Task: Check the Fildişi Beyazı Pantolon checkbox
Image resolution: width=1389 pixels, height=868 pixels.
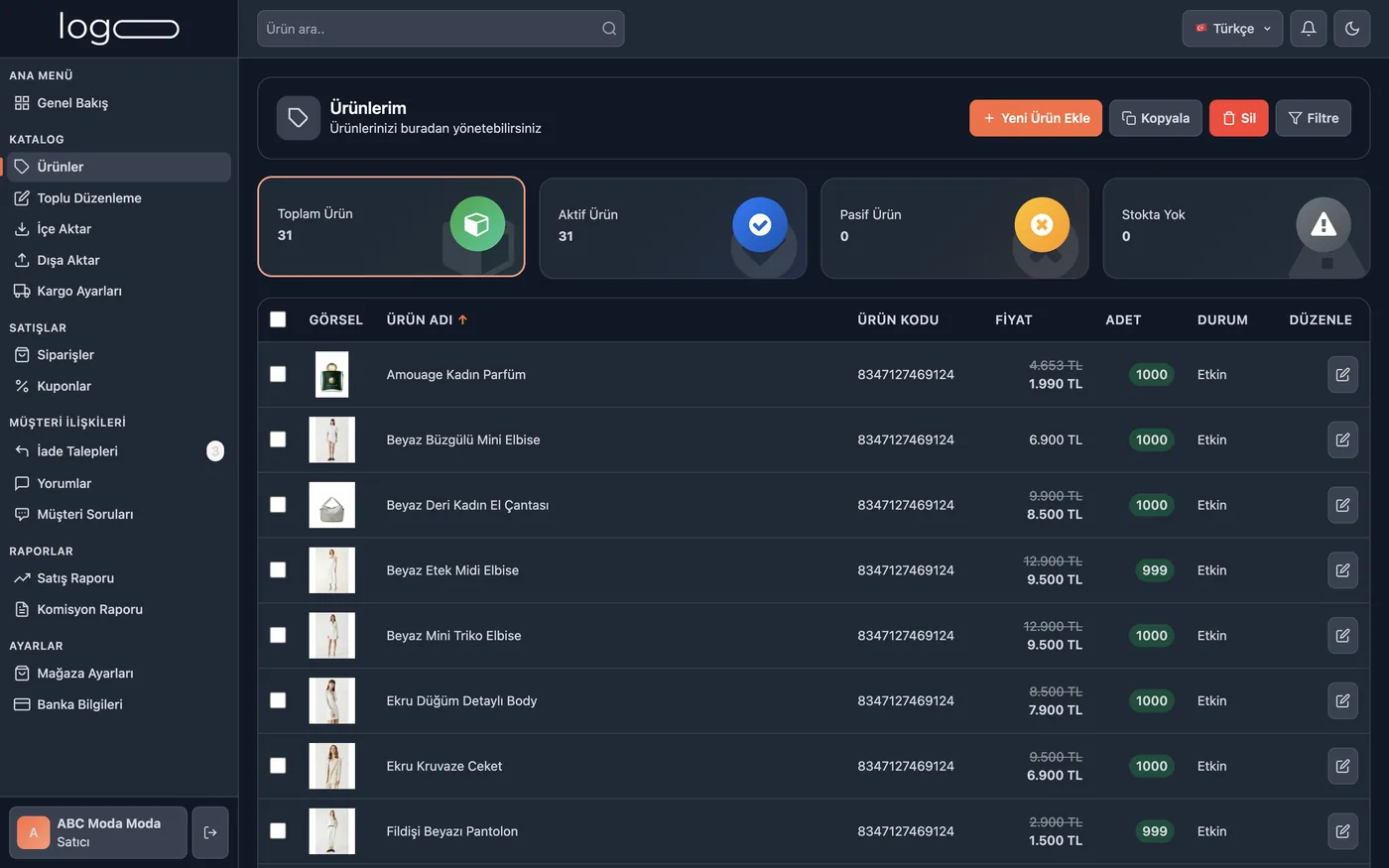Action: click(x=278, y=831)
